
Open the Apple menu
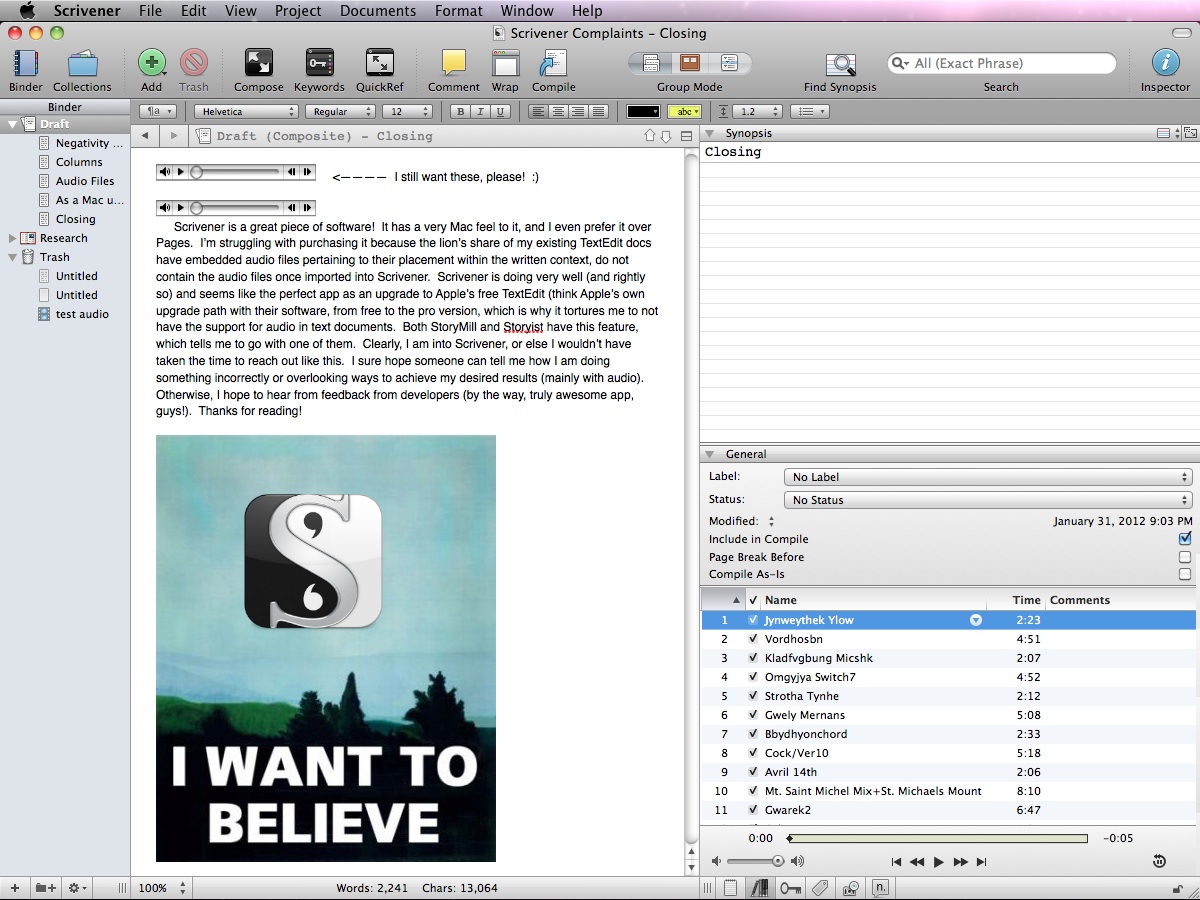click(27, 11)
